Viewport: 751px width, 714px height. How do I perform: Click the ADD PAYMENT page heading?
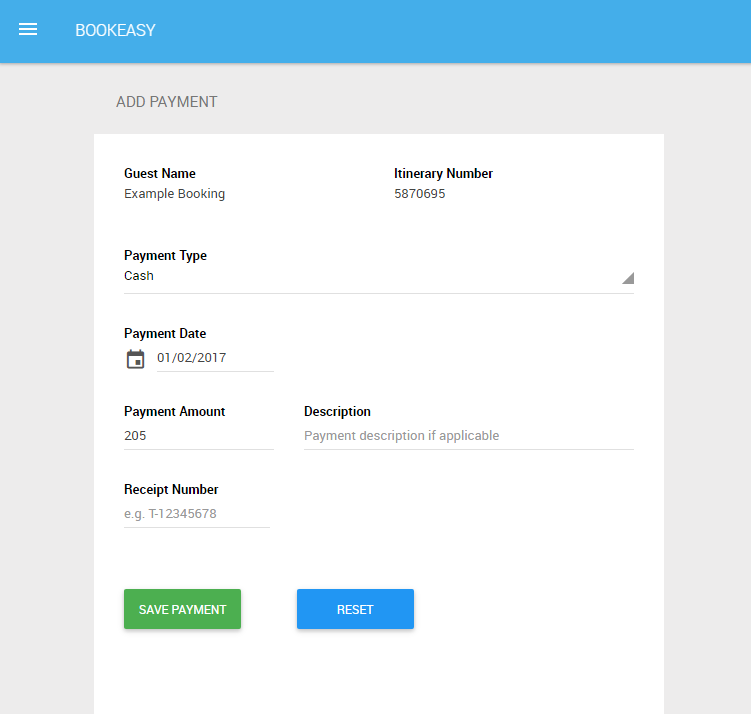(x=167, y=102)
